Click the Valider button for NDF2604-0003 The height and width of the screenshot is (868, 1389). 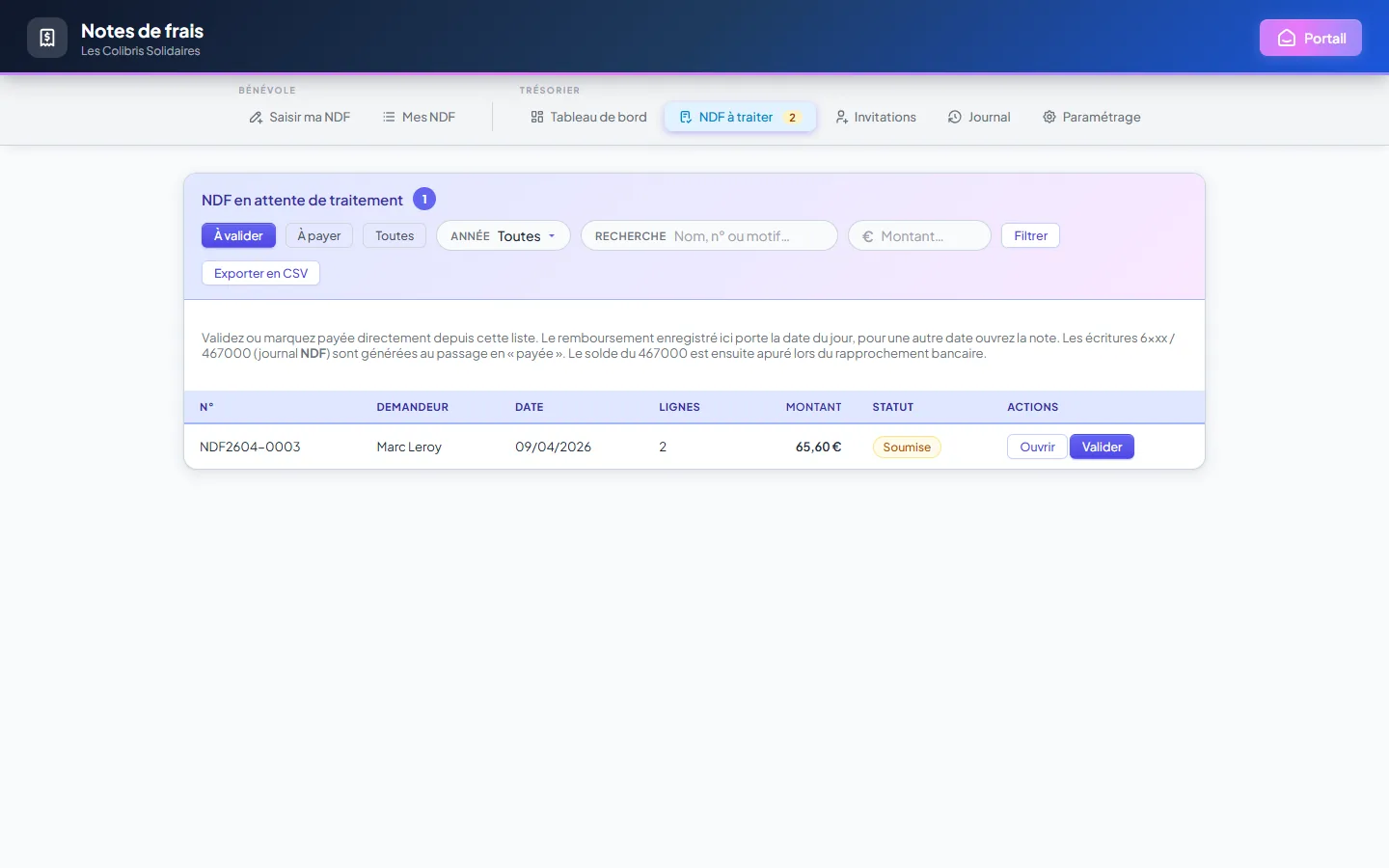(x=1102, y=447)
